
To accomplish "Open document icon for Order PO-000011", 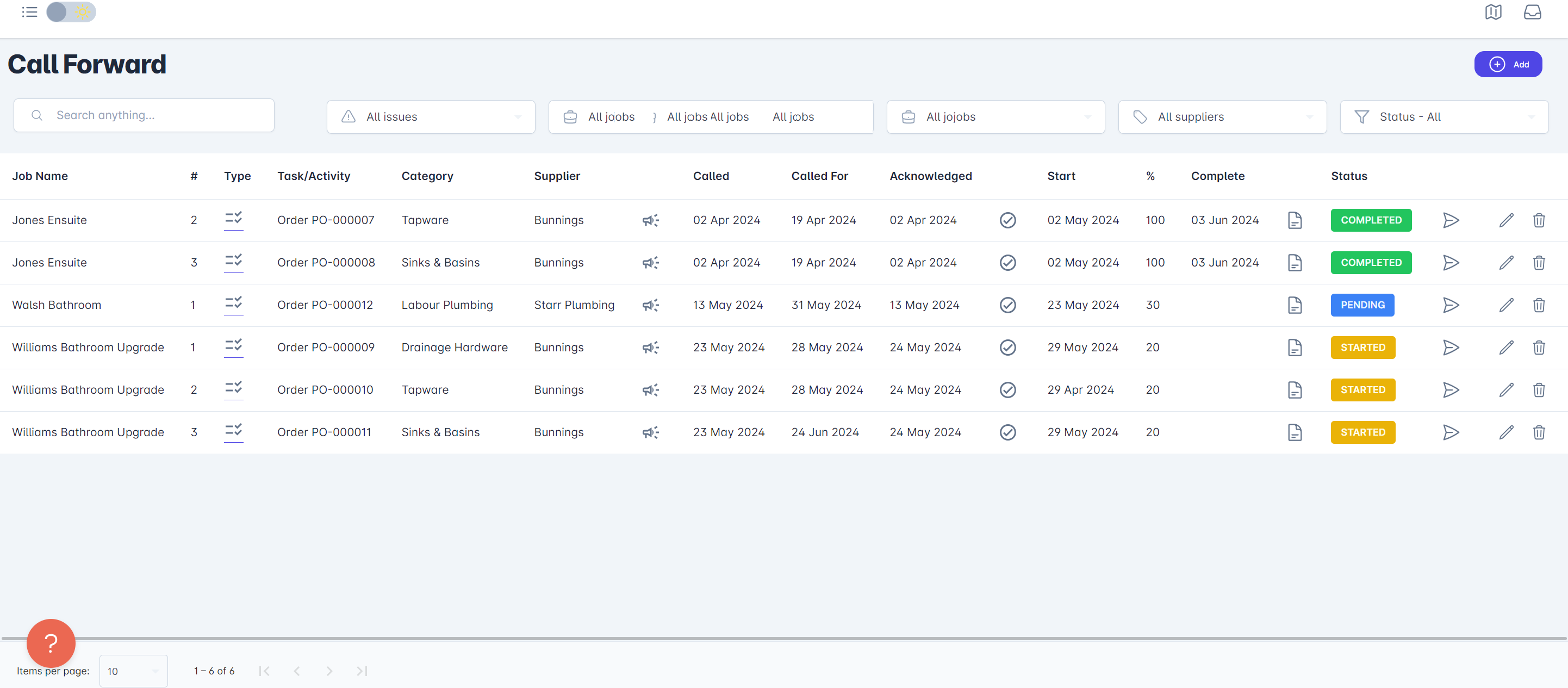I will point(1295,432).
